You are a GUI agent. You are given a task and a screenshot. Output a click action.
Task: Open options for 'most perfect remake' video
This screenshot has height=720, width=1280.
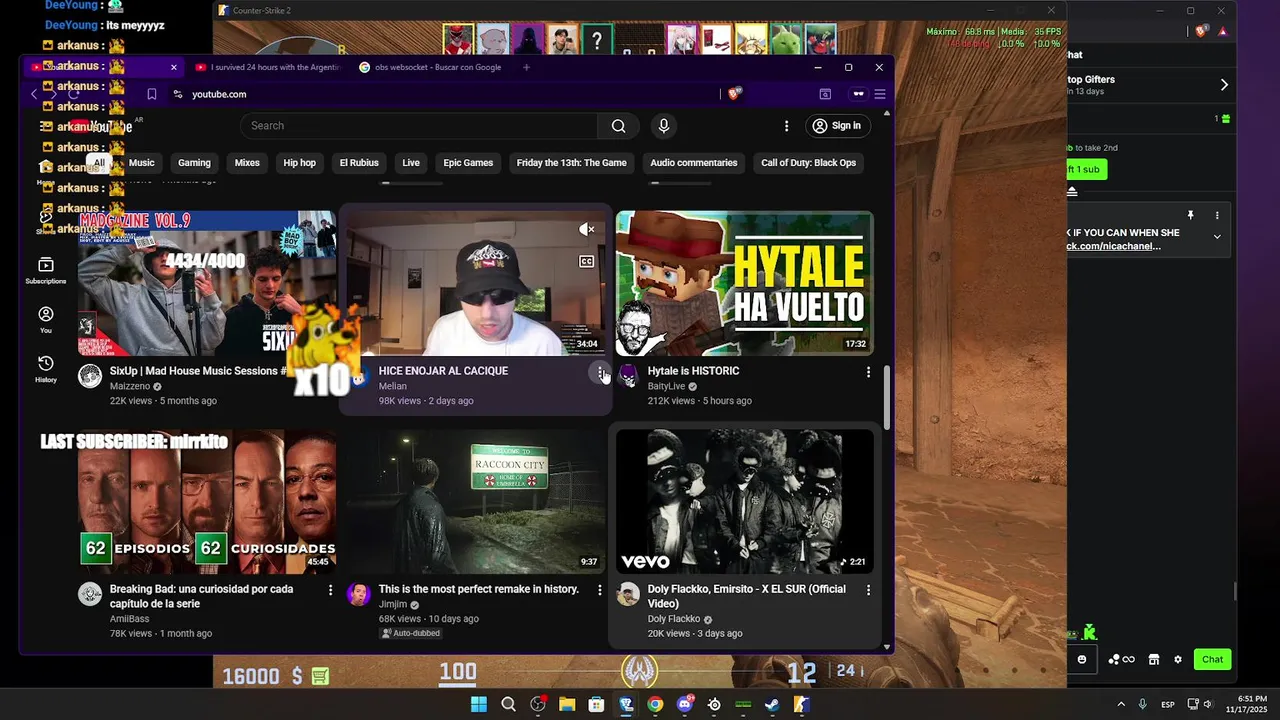click(x=600, y=590)
